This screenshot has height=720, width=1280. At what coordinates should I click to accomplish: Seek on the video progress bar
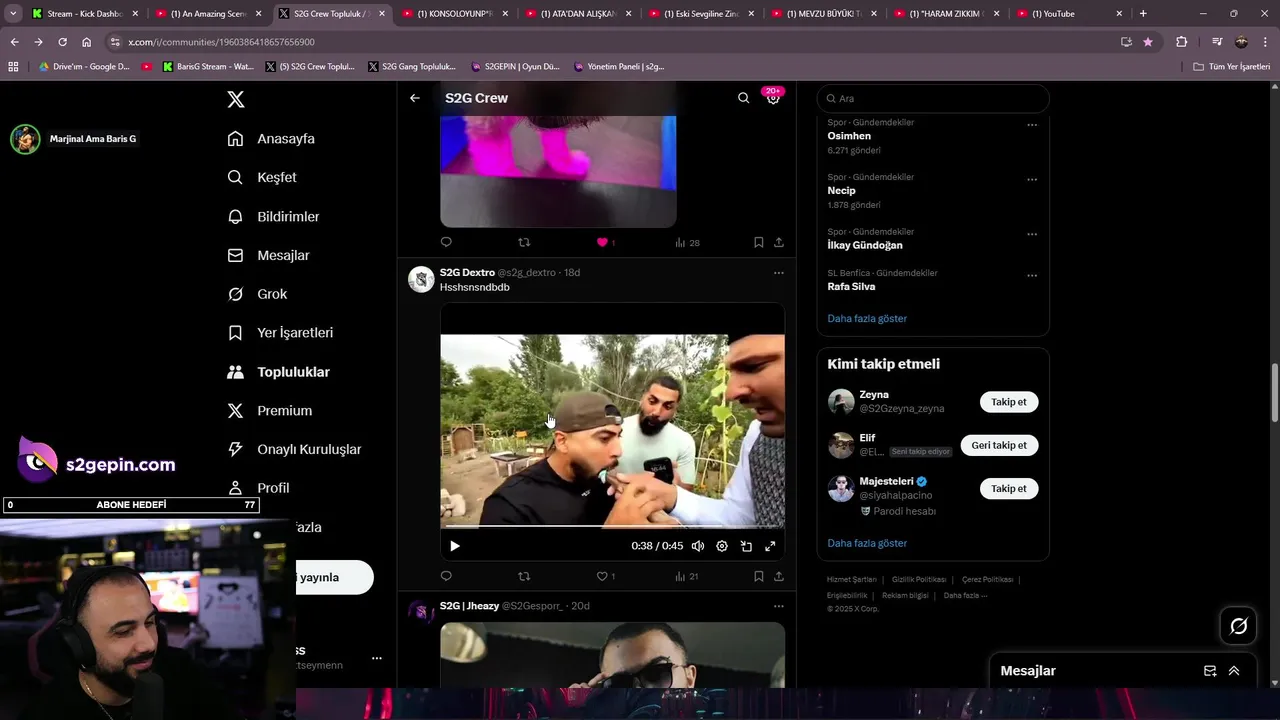point(612,526)
